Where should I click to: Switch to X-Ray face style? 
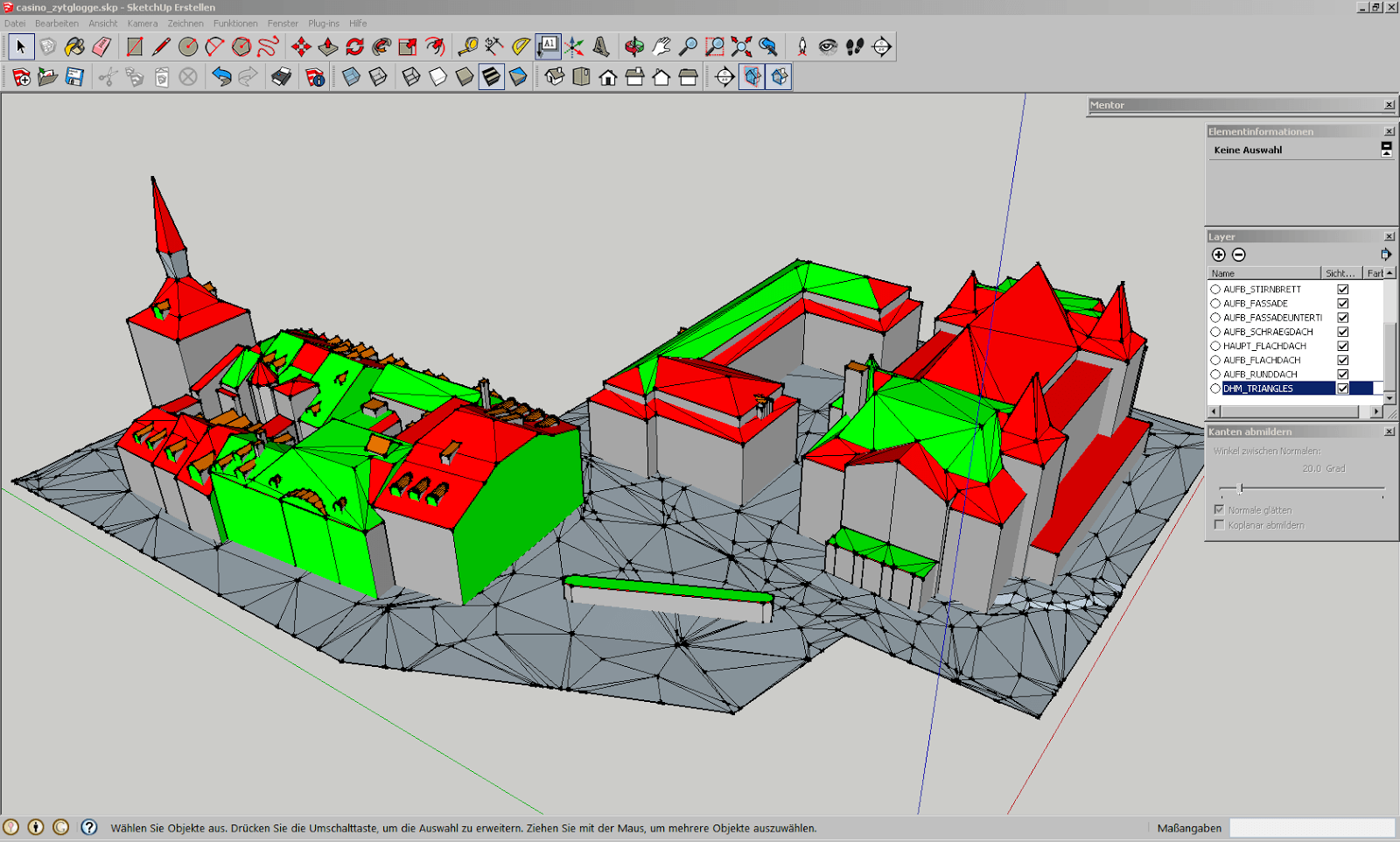tap(351, 77)
